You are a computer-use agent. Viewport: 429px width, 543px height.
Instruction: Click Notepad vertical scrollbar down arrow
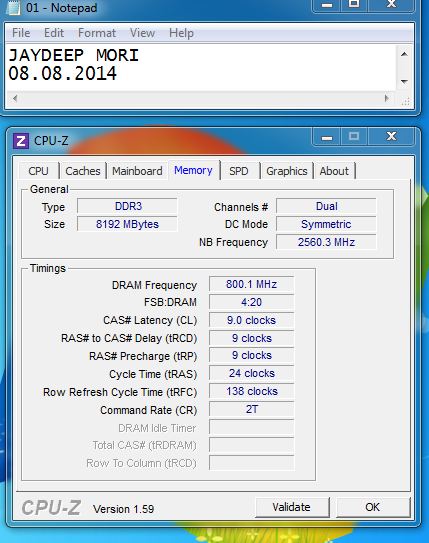[404, 82]
